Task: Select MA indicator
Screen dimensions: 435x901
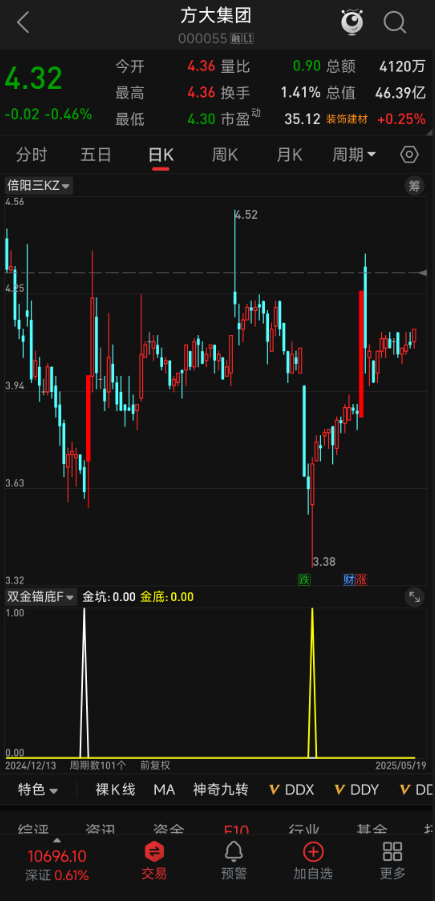Action: tap(164, 790)
